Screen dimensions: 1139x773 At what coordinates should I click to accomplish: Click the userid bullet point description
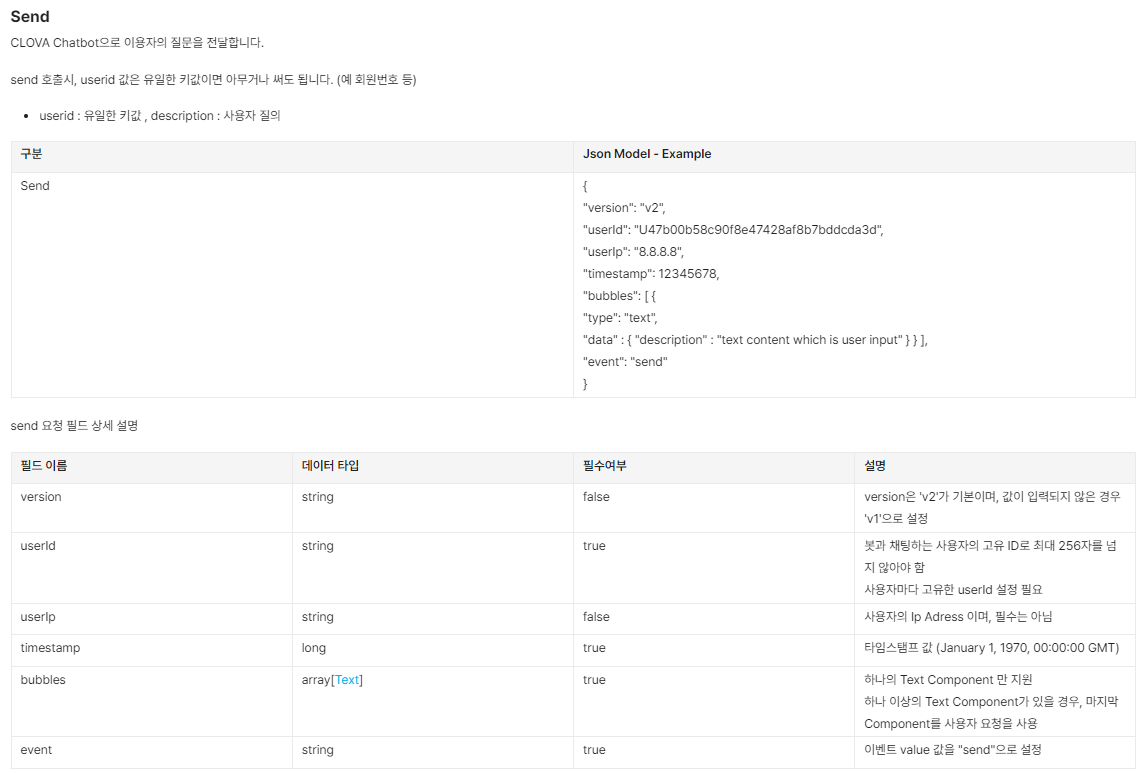click(160, 116)
